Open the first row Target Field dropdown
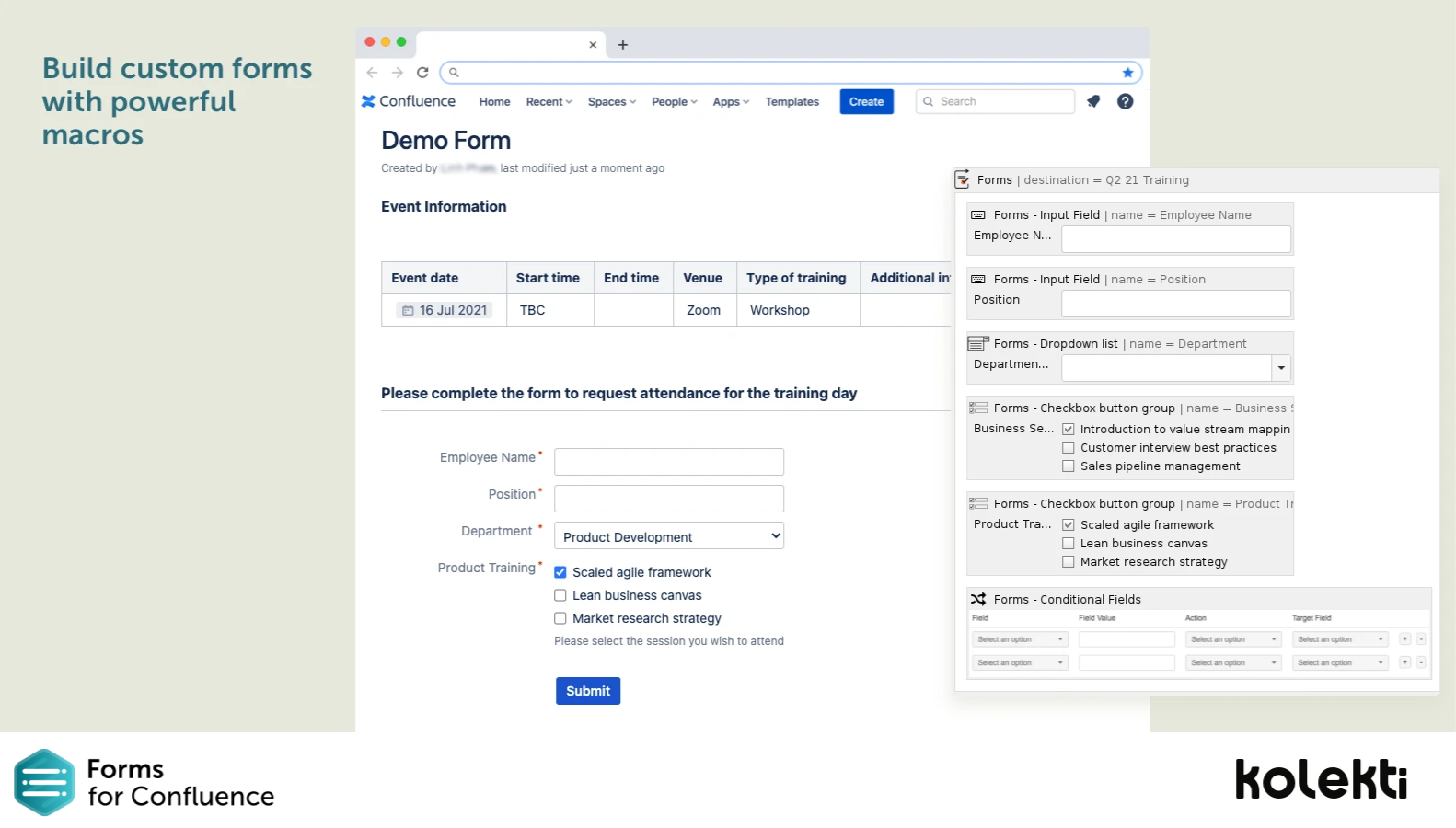The height and width of the screenshot is (828, 1456). 1340,639
